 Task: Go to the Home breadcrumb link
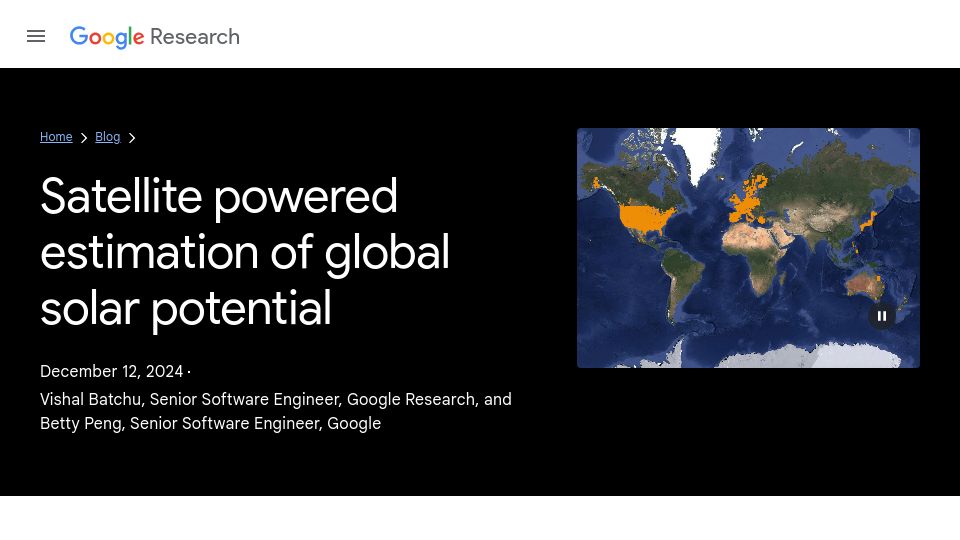56,137
